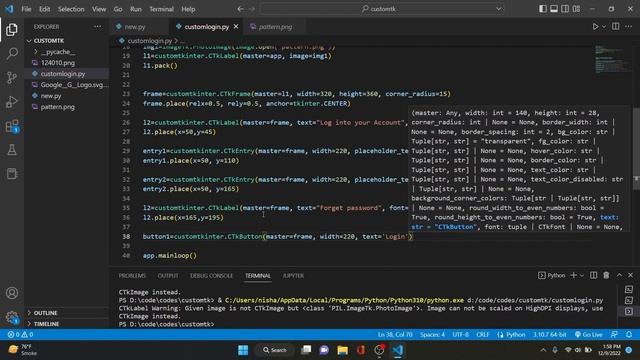
Task: Customize layout icon in title bar
Action: pyautogui.click(x=576, y=9)
